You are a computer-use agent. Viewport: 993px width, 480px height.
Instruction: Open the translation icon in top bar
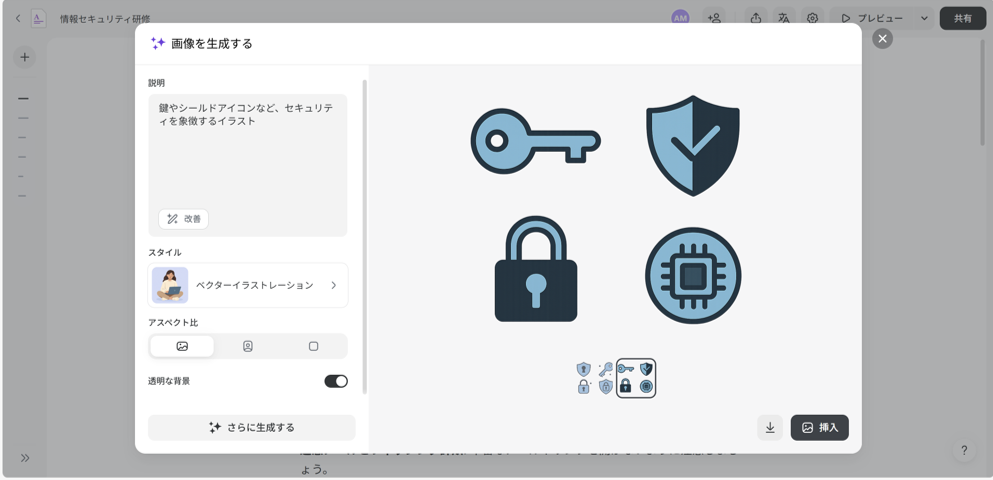click(784, 18)
